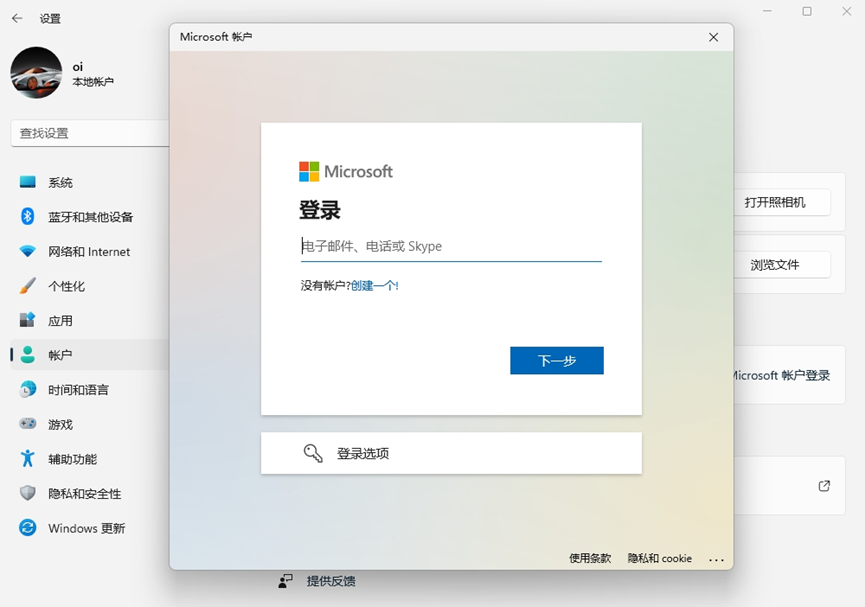This screenshot has width=865, height=607.
Task: Click the Wi-Fi network icon
Action: 28,252
